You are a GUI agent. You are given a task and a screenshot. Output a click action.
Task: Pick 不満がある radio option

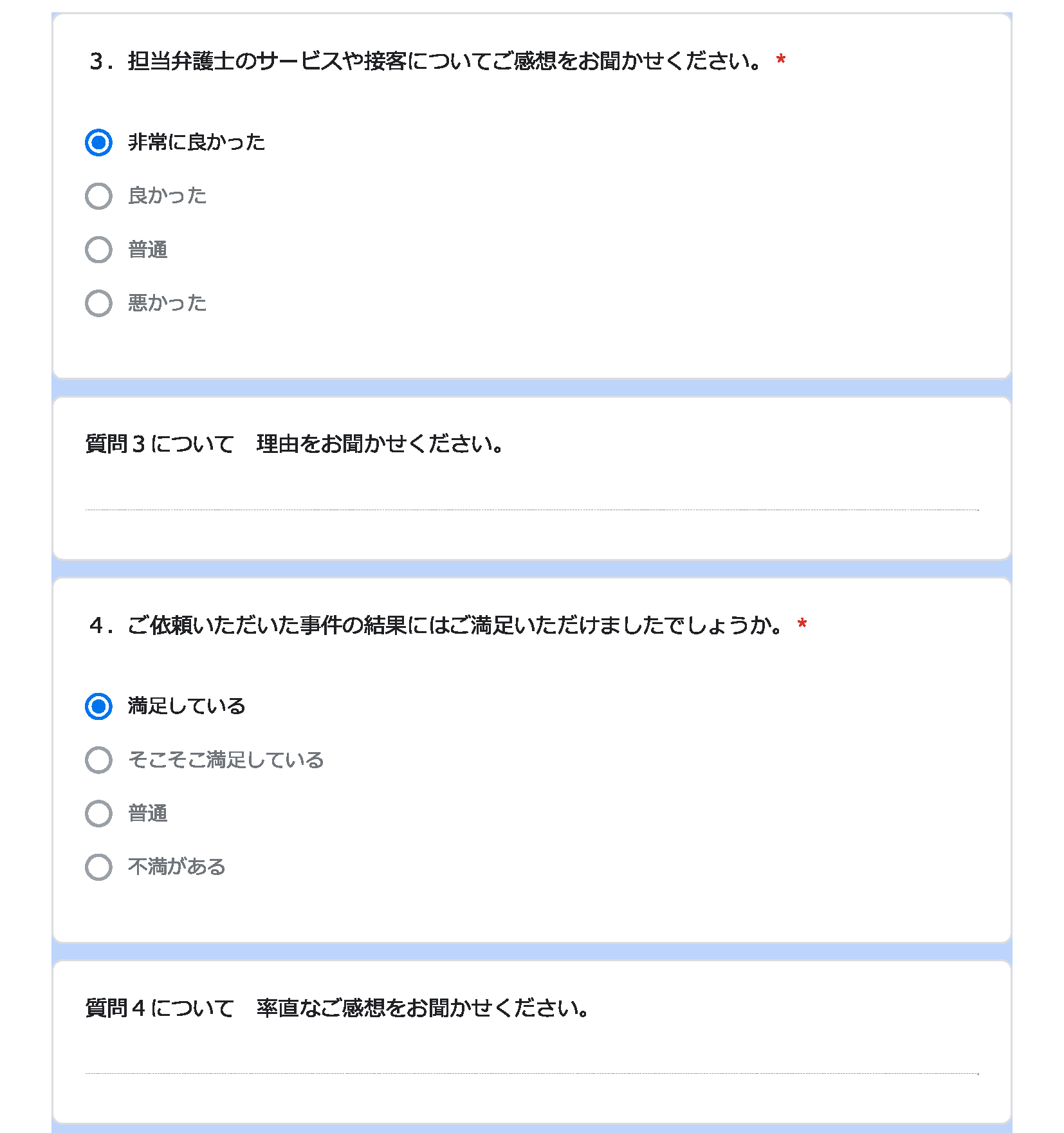click(98, 867)
